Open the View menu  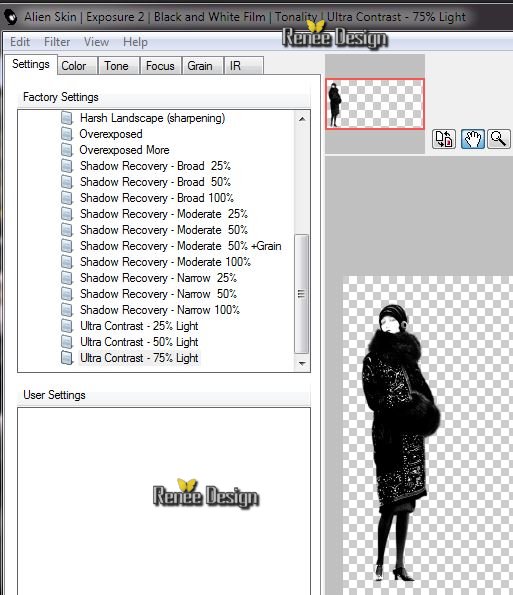[96, 42]
